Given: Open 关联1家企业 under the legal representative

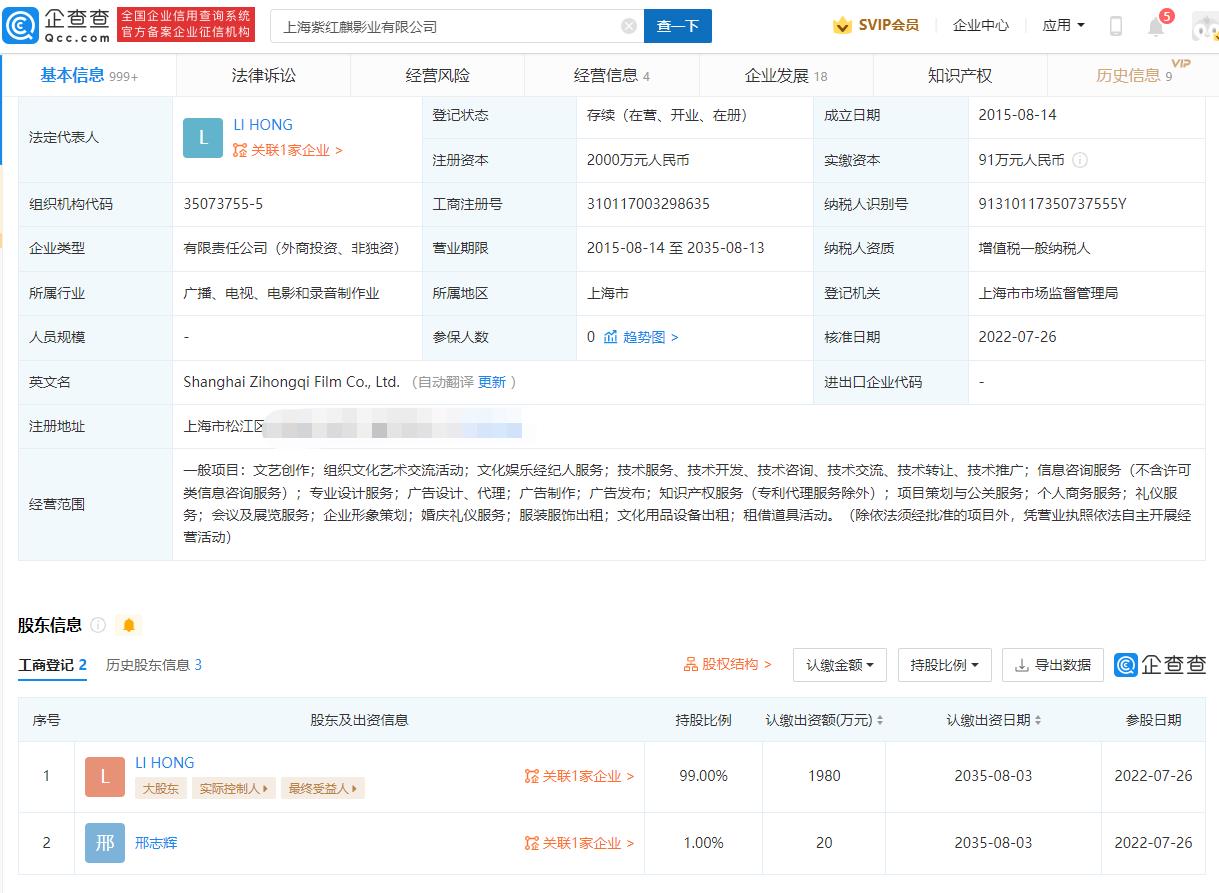Looking at the screenshot, I should coord(288,150).
